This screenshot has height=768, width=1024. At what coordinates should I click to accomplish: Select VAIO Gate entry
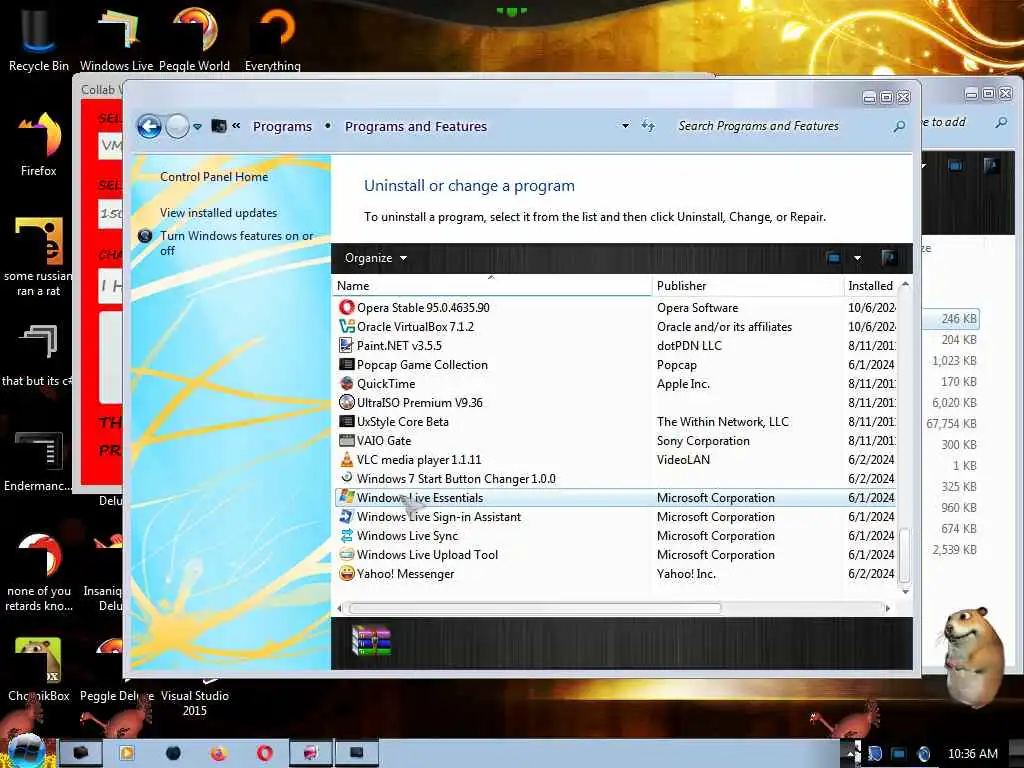pos(615,440)
